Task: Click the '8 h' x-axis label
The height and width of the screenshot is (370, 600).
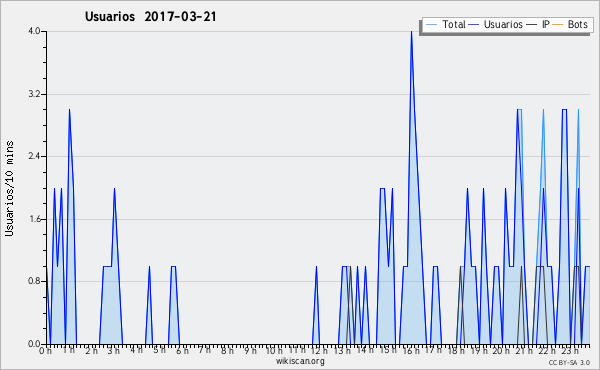Action: pos(227,351)
